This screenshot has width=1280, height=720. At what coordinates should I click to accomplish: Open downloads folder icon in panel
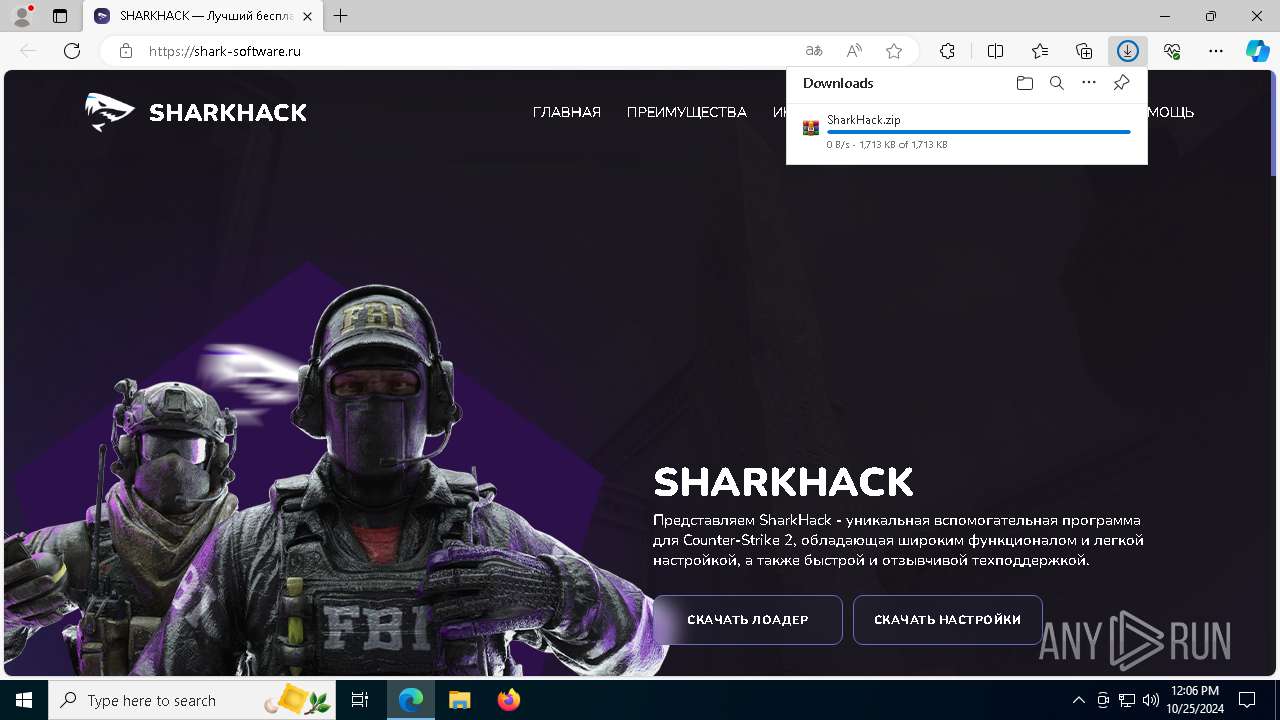click(x=1024, y=83)
